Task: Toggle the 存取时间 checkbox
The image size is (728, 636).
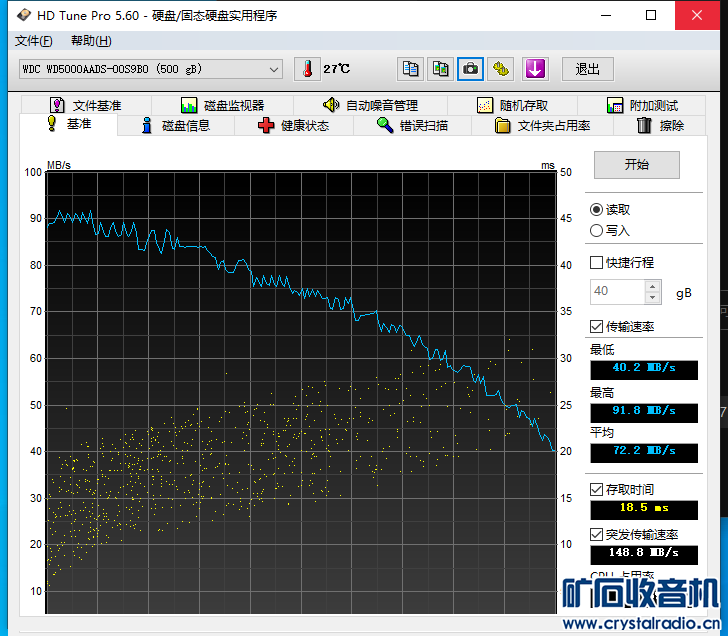Action: click(x=597, y=490)
